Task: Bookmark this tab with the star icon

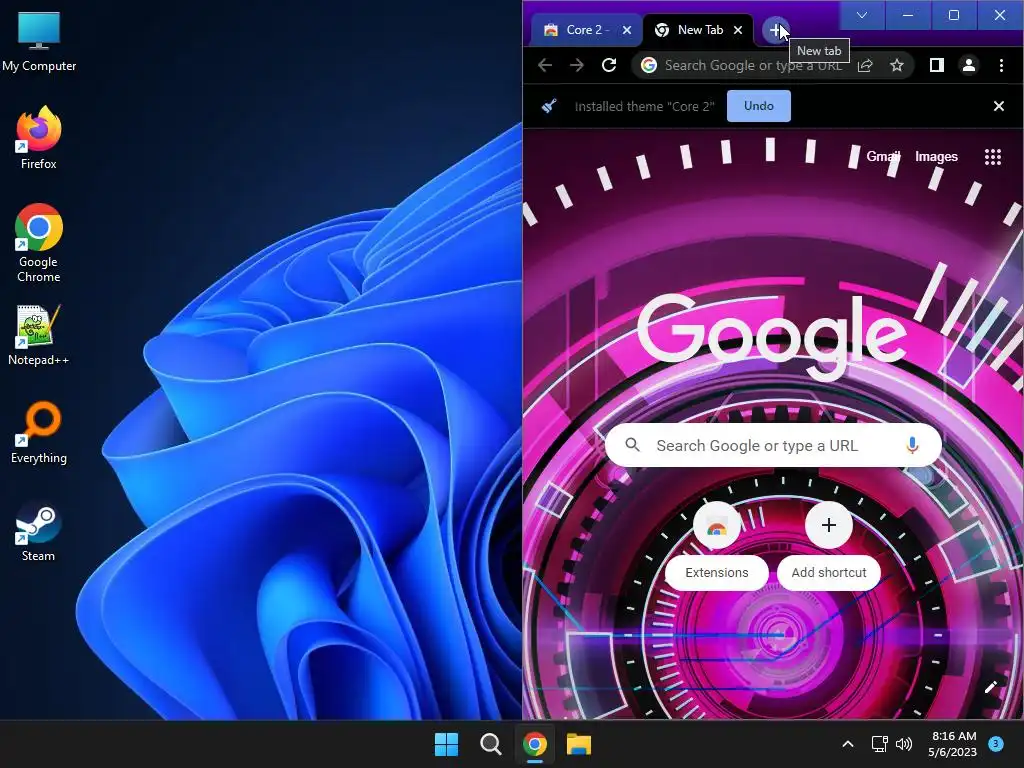Action: [897, 65]
